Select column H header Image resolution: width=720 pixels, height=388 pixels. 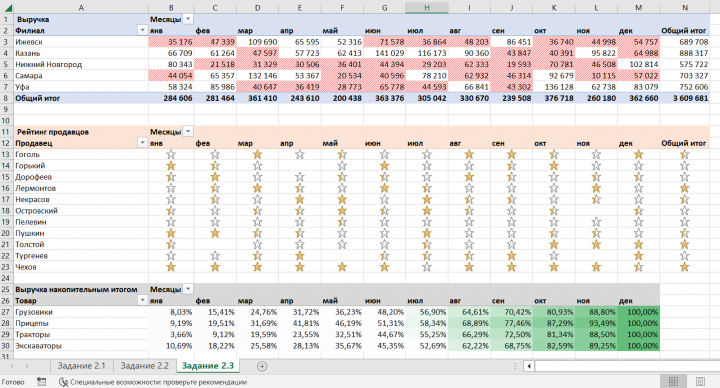[427, 8]
